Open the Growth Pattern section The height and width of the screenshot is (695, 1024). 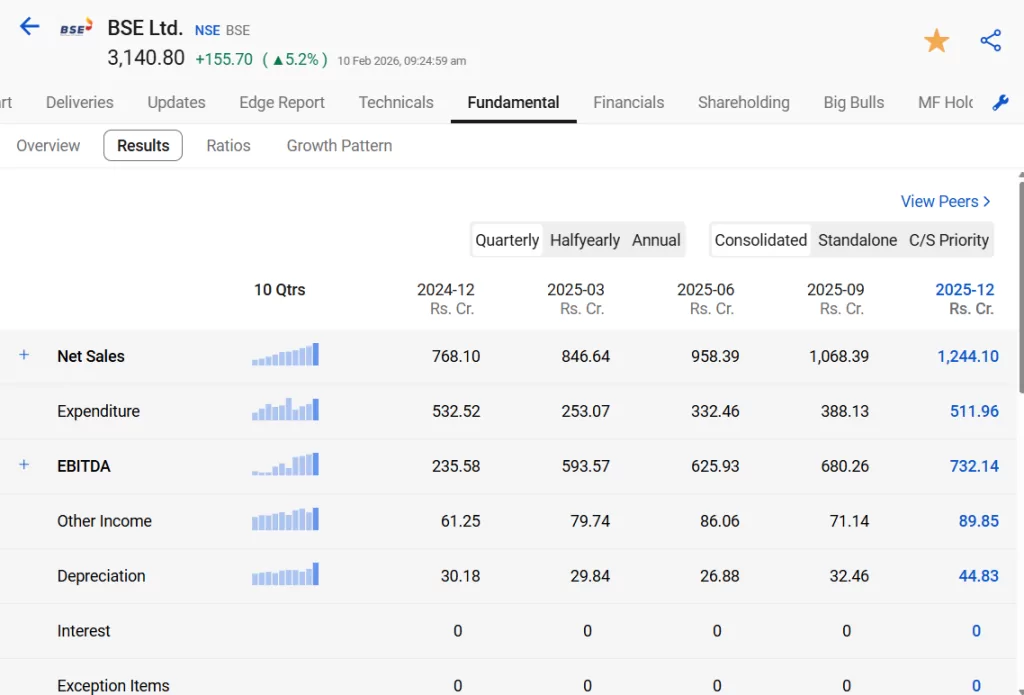339,145
